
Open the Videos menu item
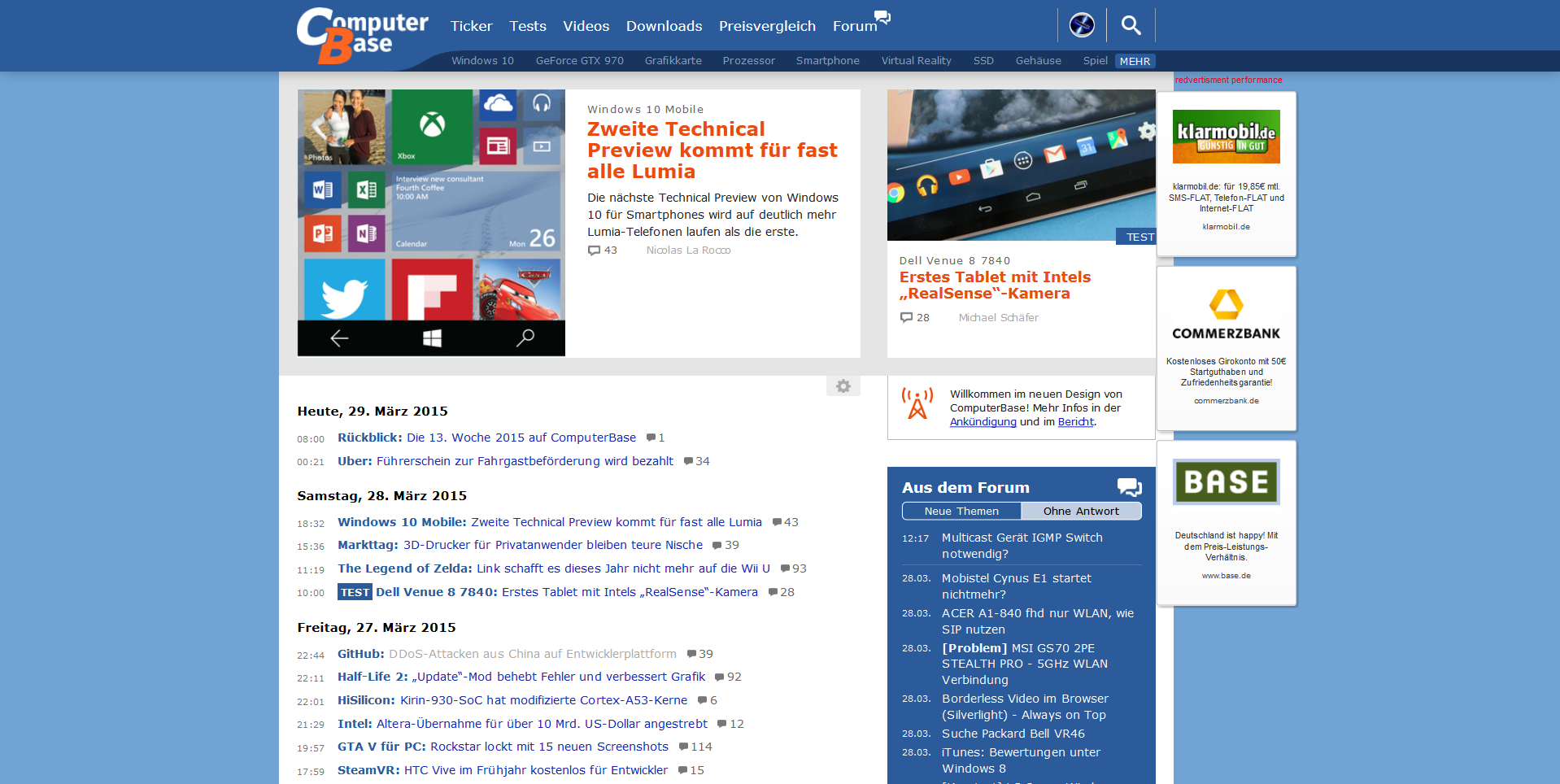coord(586,26)
